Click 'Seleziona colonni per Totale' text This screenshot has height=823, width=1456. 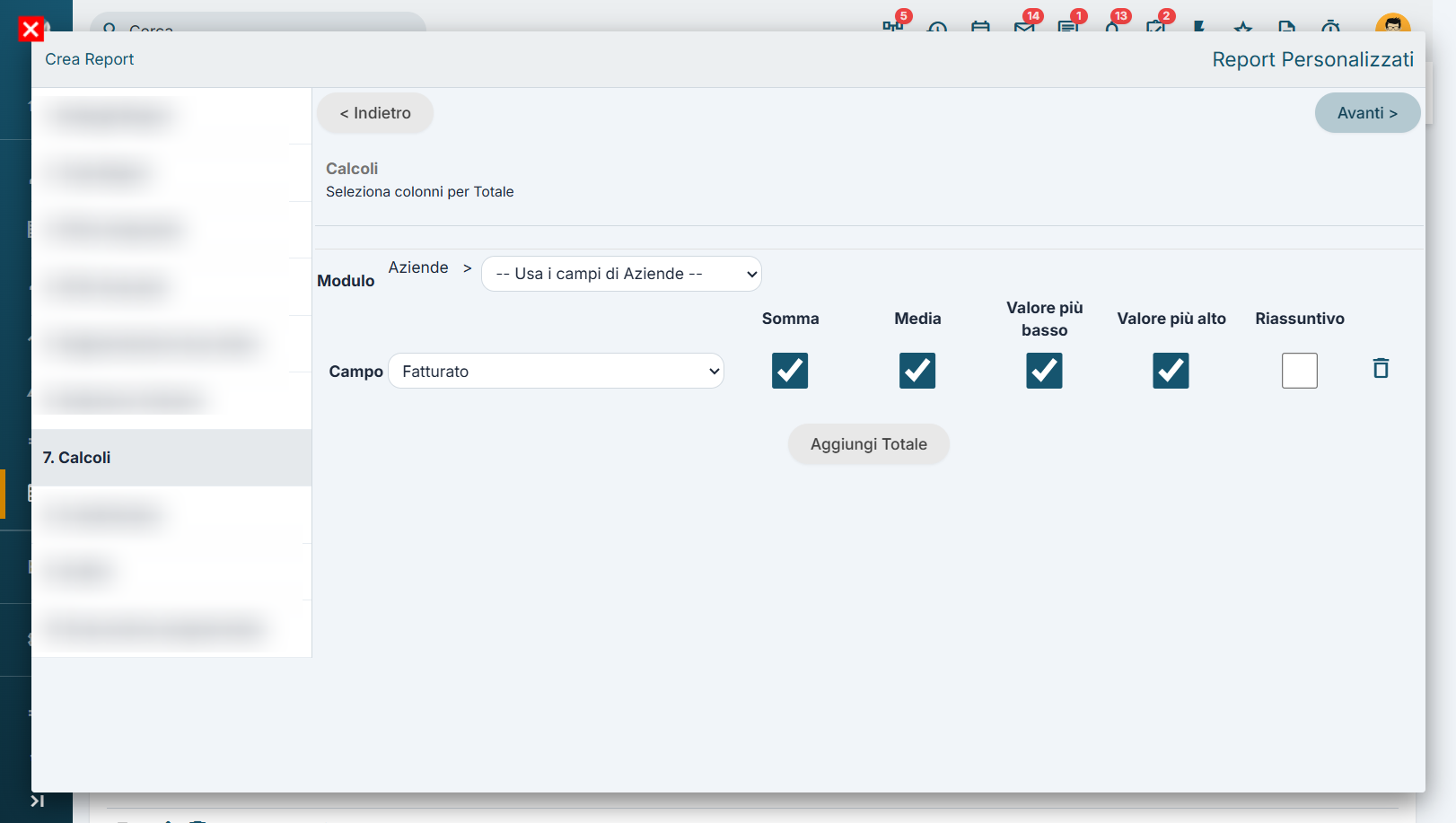tap(420, 192)
